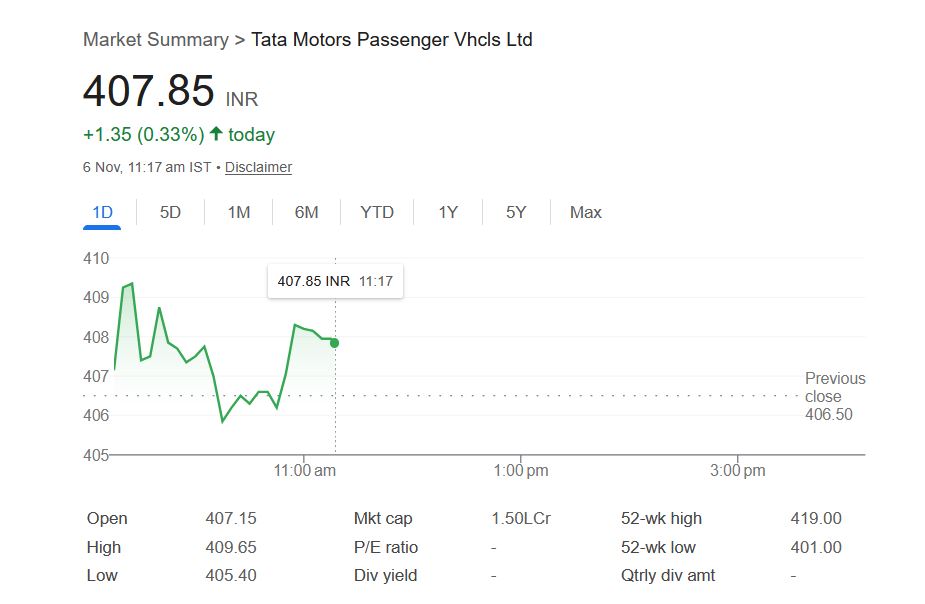Switch to the 1Y chart view

point(448,212)
